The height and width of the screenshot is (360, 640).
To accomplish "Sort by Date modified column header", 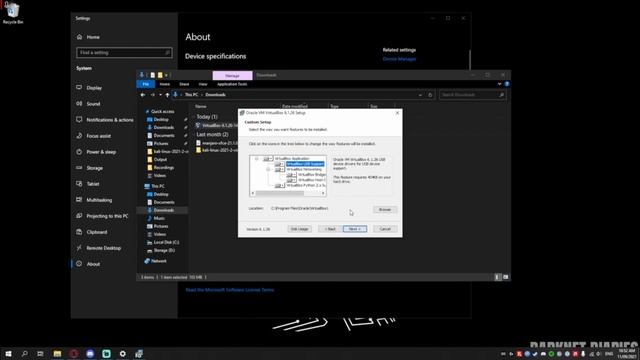I will coord(295,107).
